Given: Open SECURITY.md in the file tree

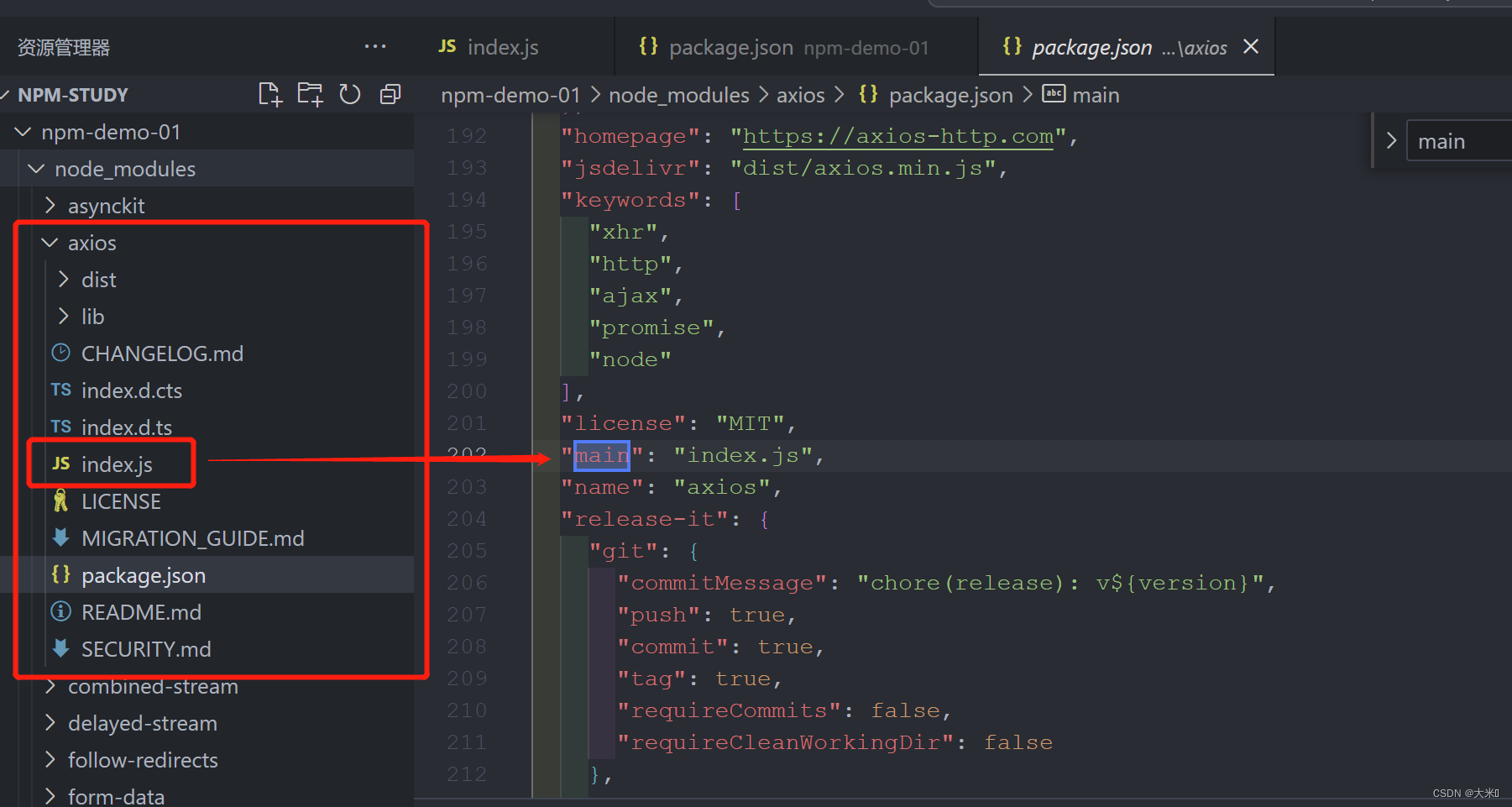Looking at the screenshot, I should [x=146, y=649].
